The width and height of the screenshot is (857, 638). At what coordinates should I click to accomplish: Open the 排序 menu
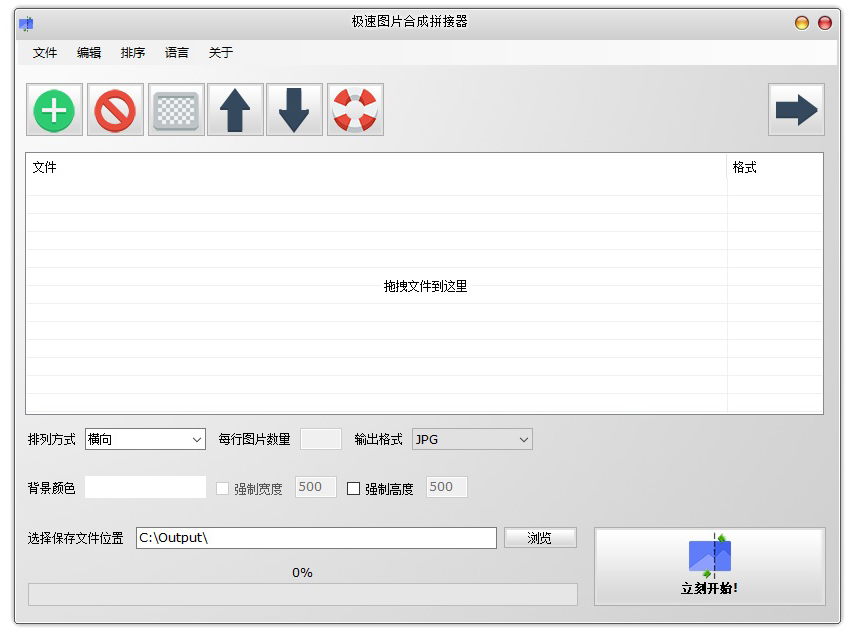tap(133, 53)
